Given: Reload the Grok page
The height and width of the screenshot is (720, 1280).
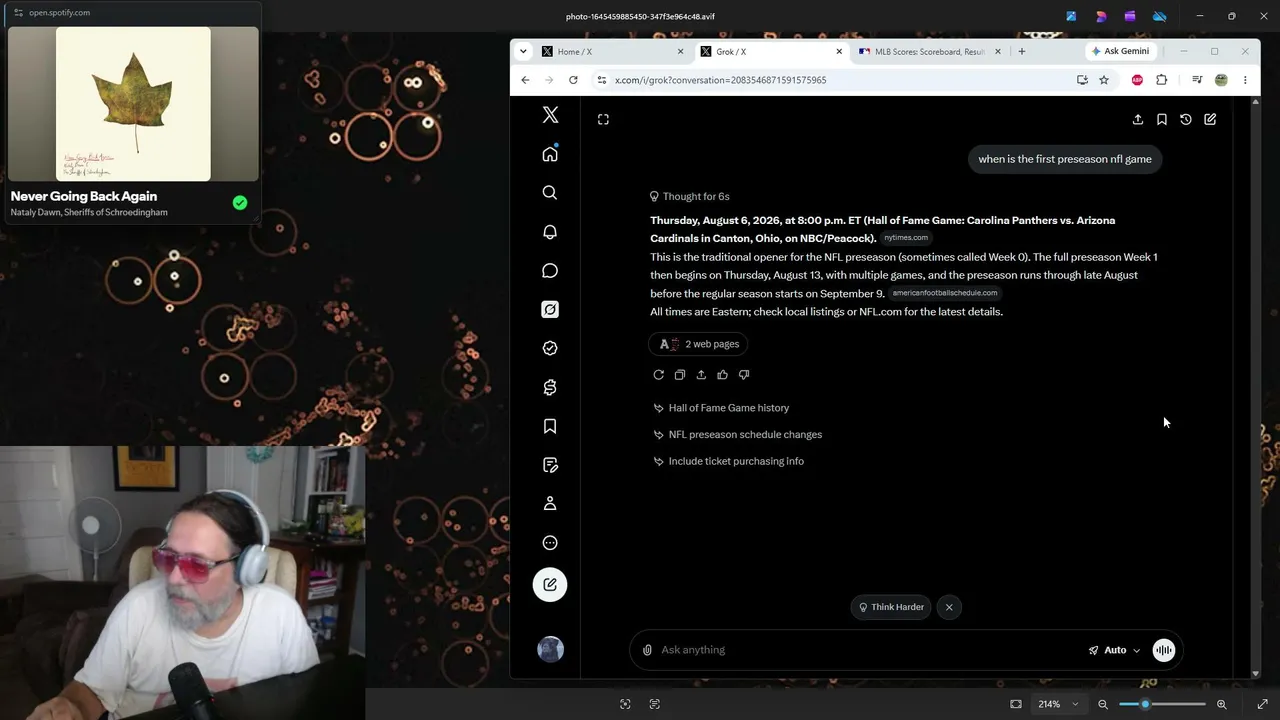Looking at the screenshot, I should pyautogui.click(x=573, y=80).
